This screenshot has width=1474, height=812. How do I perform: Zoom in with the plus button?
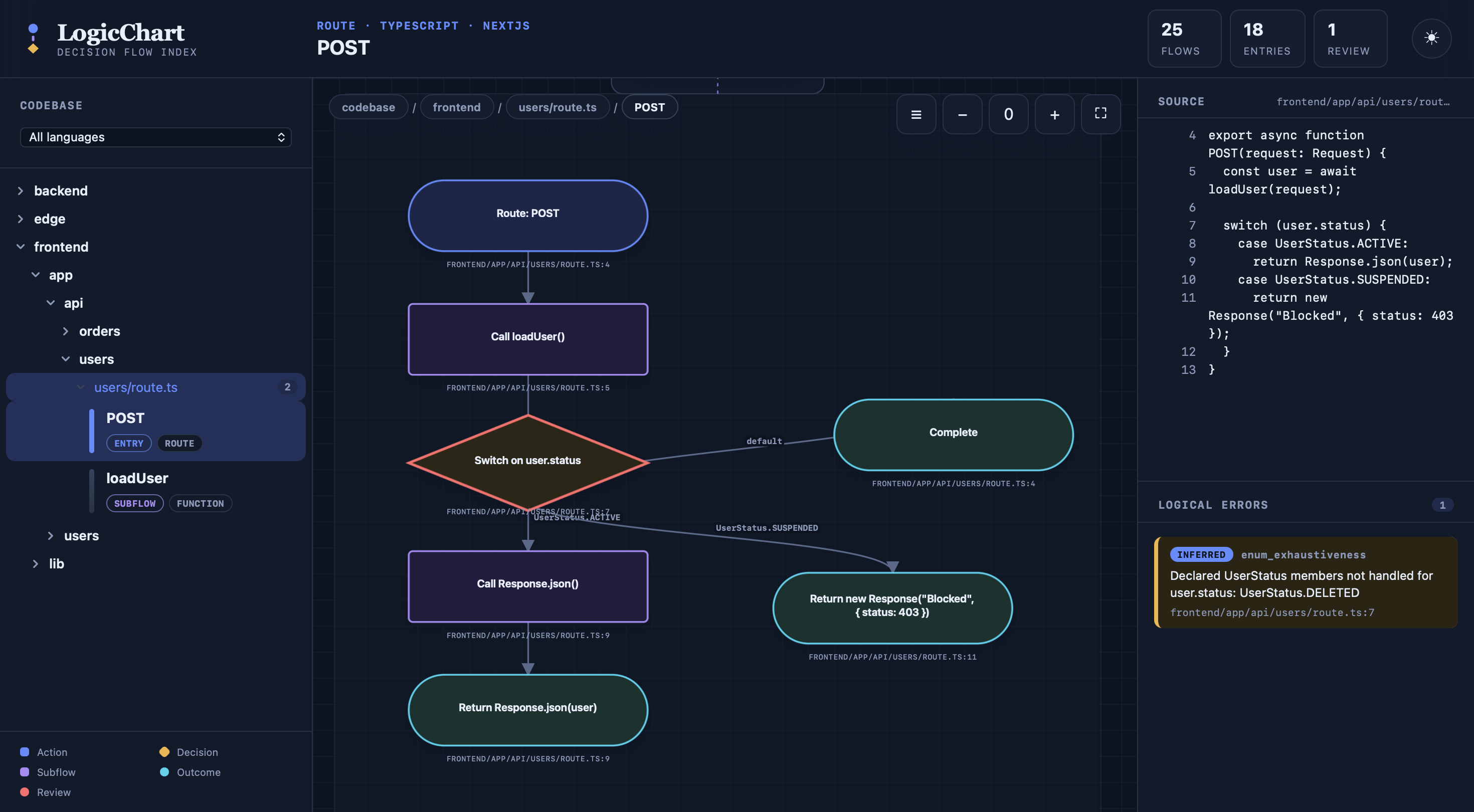coord(1054,114)
